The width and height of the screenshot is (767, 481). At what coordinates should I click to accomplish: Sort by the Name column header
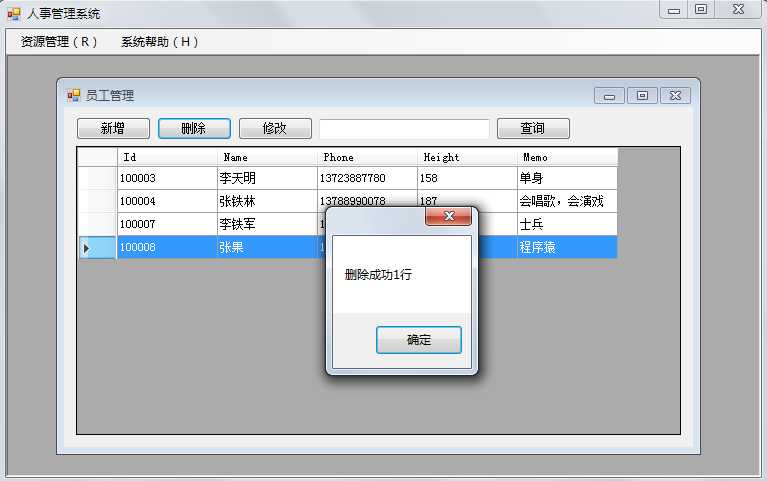[267, 157]
